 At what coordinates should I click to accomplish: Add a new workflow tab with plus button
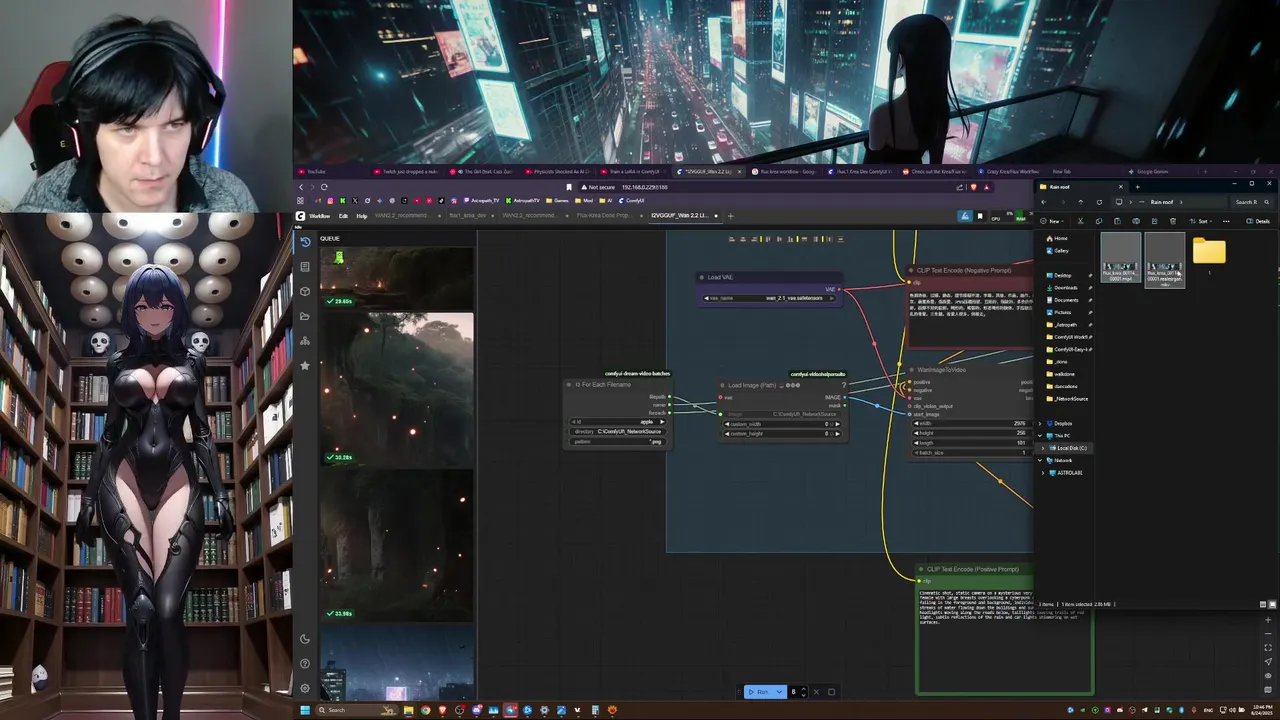[x=730, y=215]
